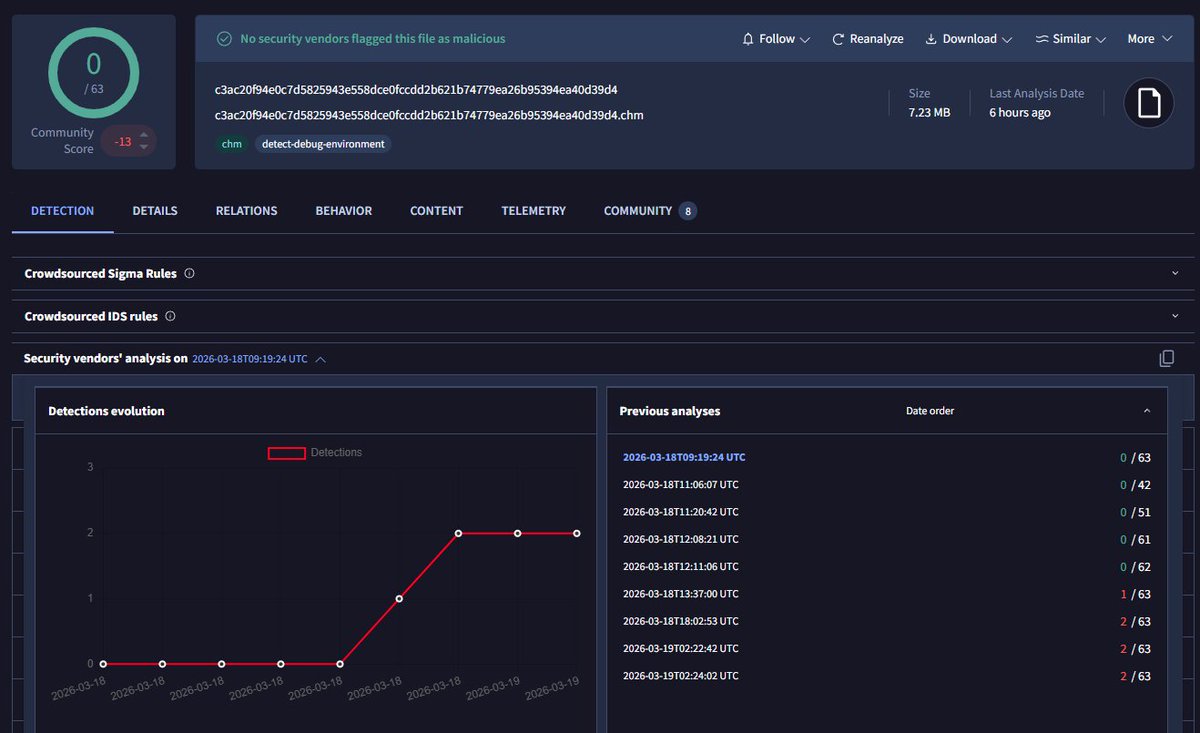1200x733 pixels.
Task: Click the detect-debug-environment tag
Action: pos(323,144)
